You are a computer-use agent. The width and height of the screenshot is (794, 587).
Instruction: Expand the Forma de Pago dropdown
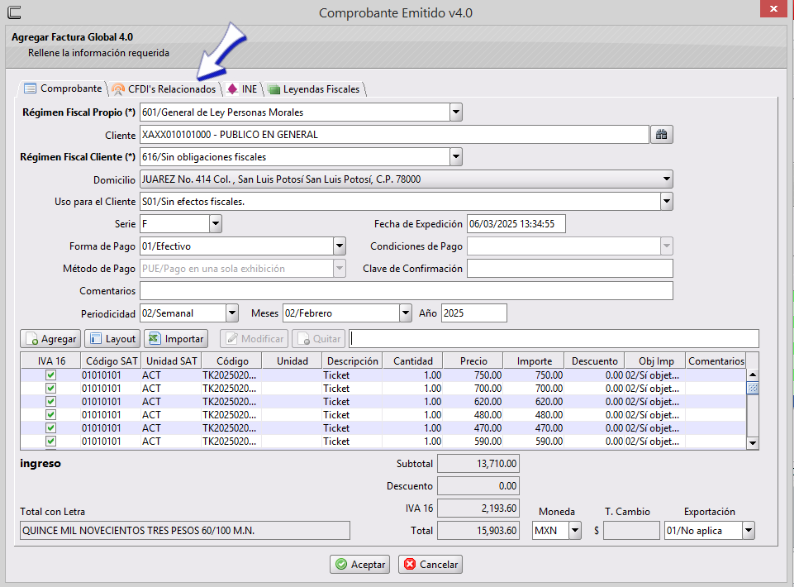click(x=339, y=246)
